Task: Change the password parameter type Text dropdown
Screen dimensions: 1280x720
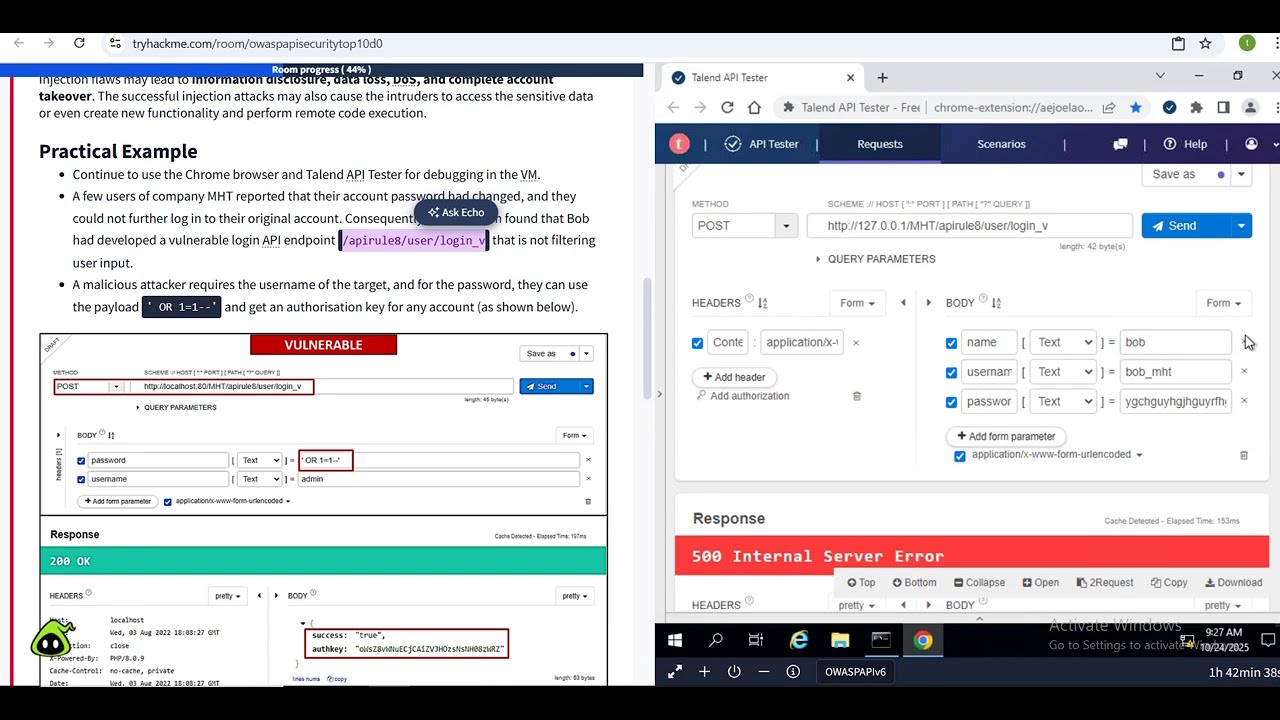Action: (1063, 401)
